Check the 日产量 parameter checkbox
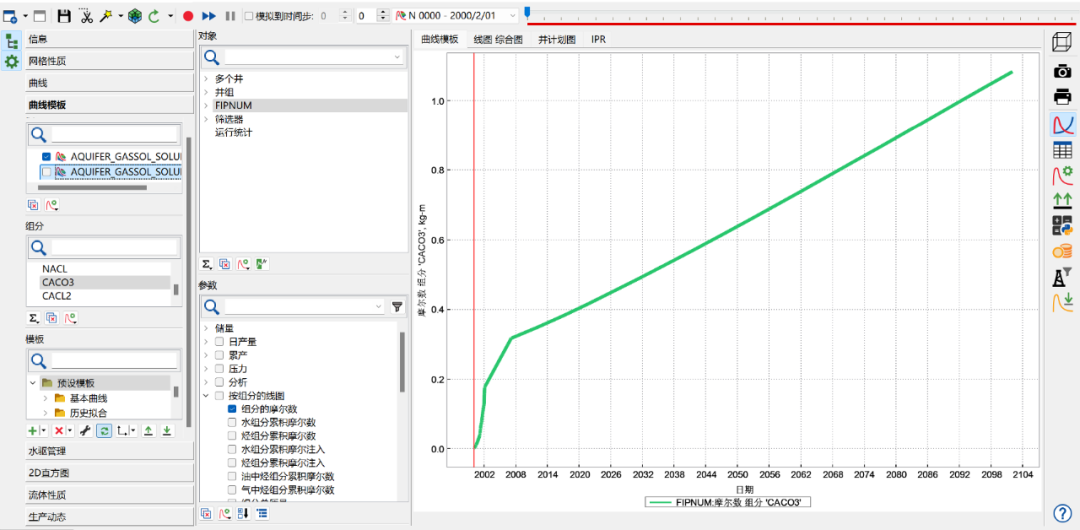 pyautogui.click(x=219, y=341)
